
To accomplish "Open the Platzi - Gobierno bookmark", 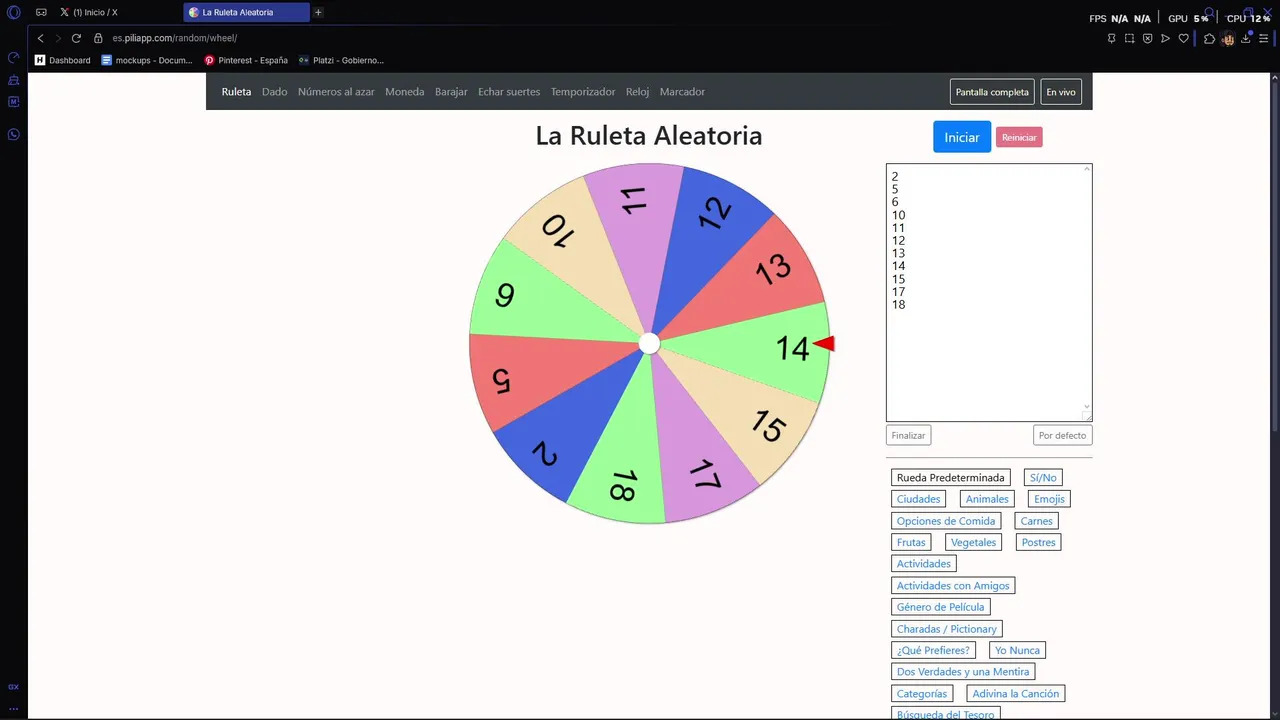I will pos(341,60).
